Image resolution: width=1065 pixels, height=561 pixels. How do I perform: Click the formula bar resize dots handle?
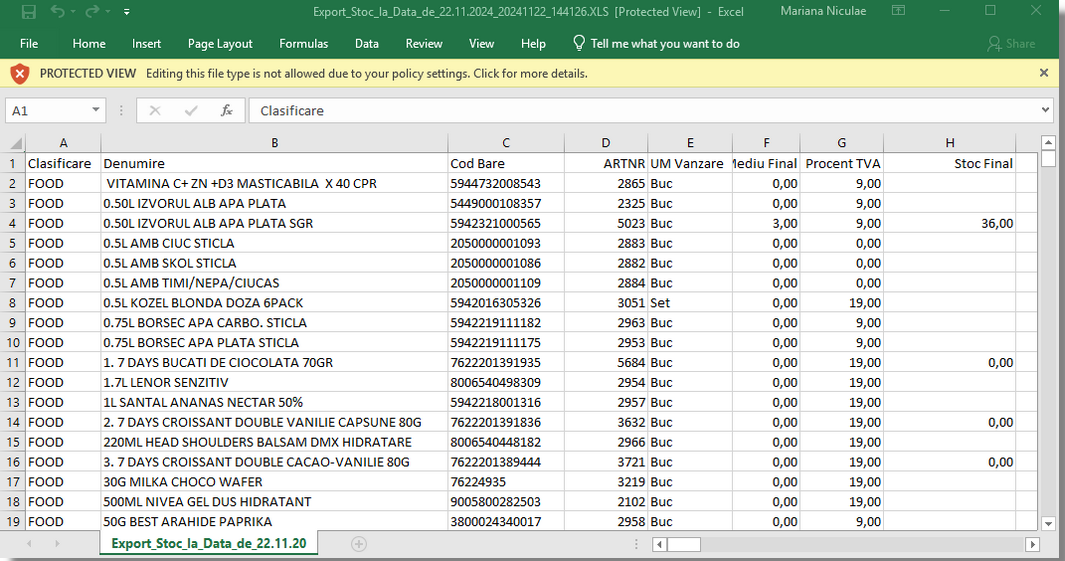point(121,111)
